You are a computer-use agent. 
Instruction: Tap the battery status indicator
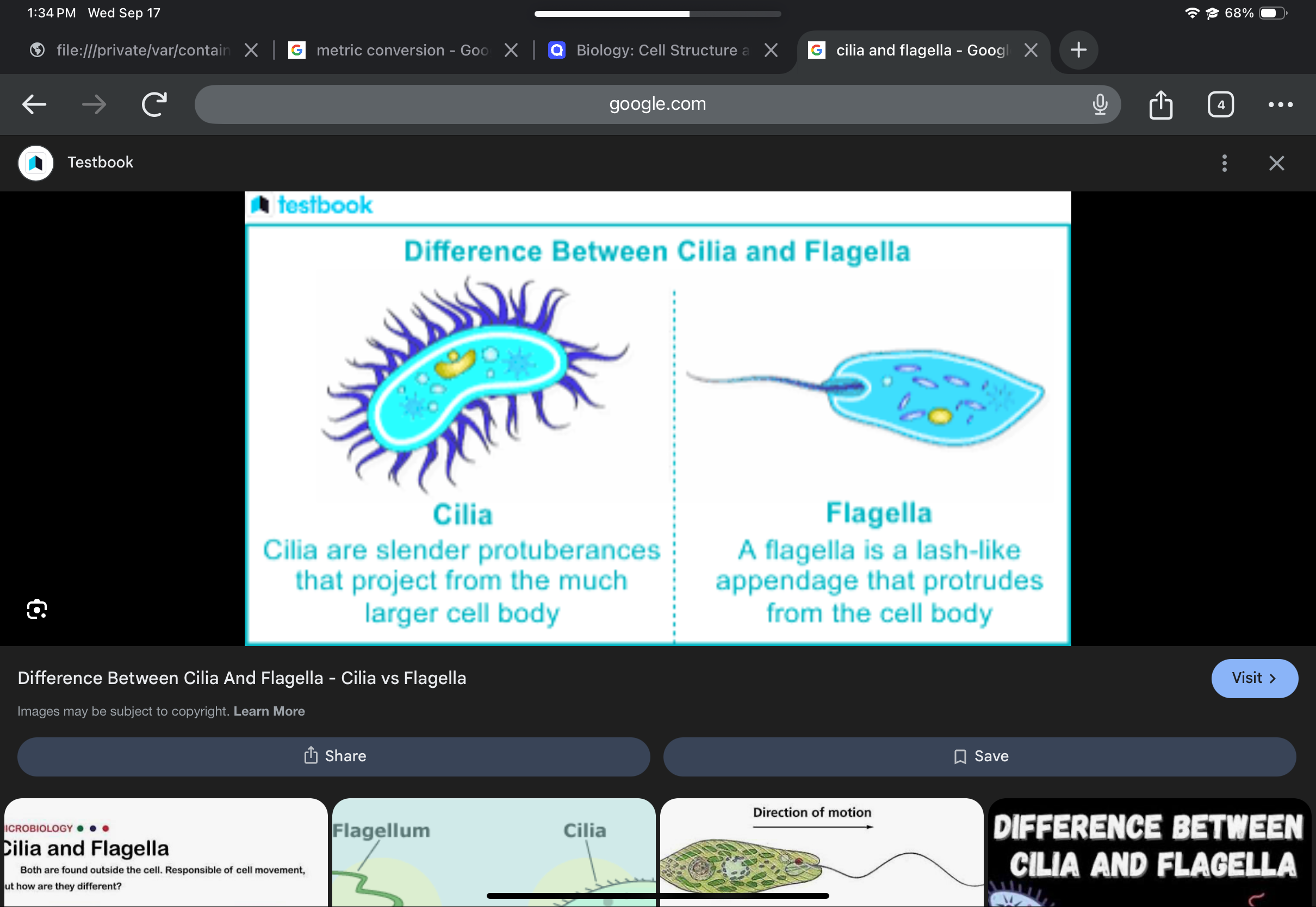pos(1274,13)
